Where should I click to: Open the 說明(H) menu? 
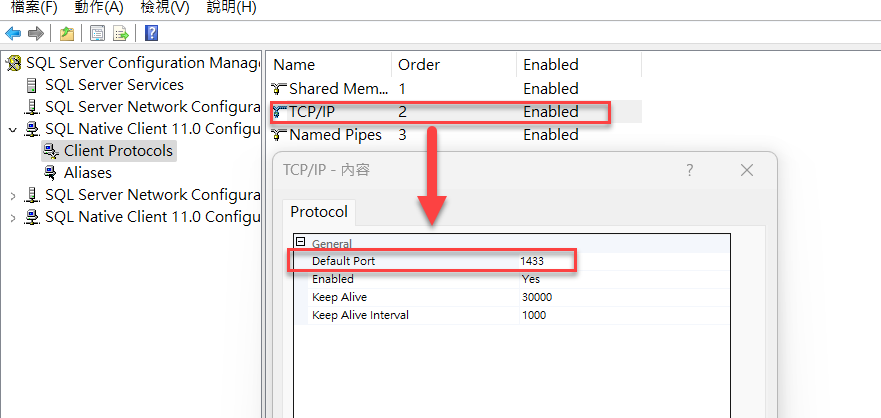coord(231,7)
